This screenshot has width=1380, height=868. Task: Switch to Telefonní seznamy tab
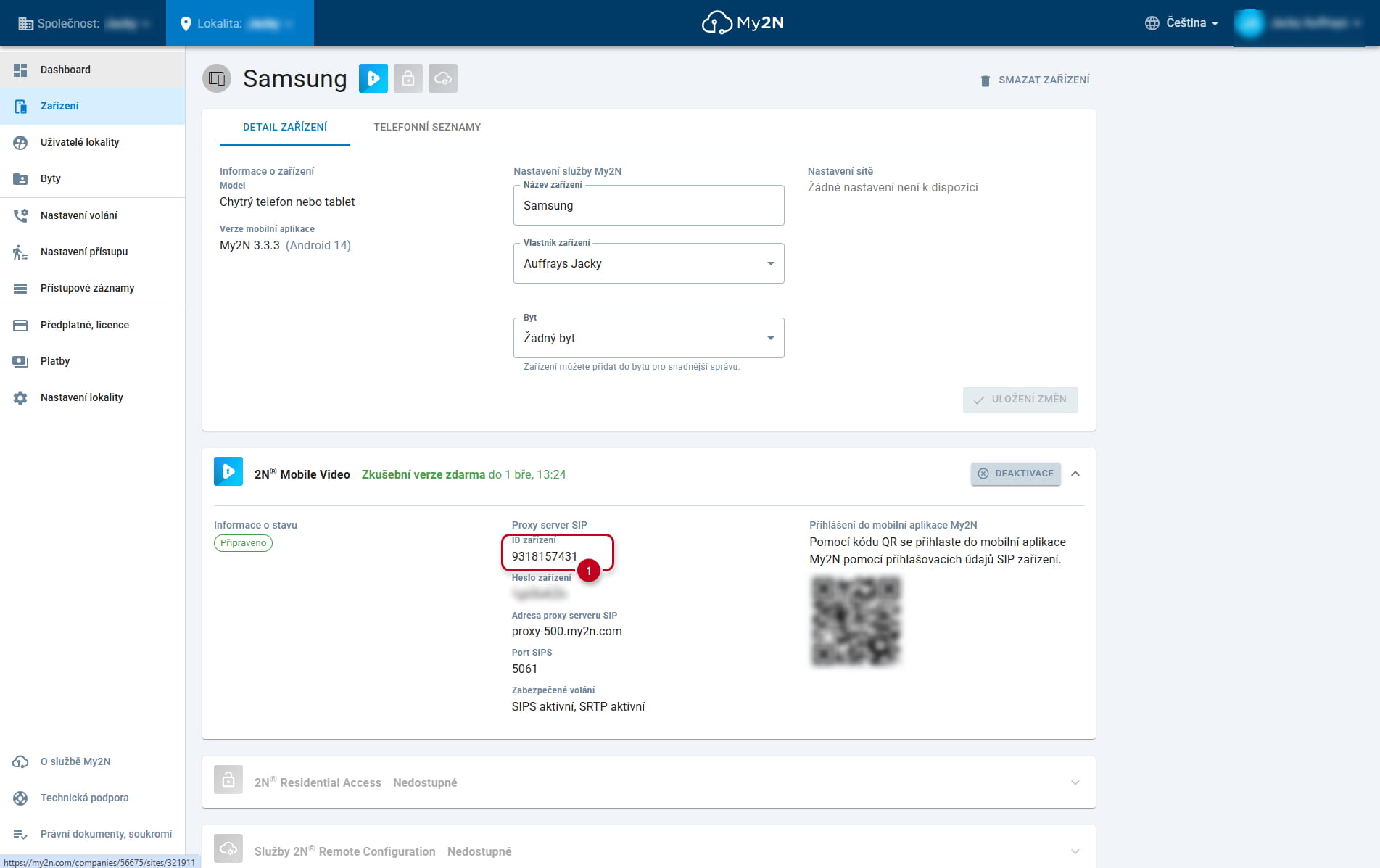tap(427, 127)
